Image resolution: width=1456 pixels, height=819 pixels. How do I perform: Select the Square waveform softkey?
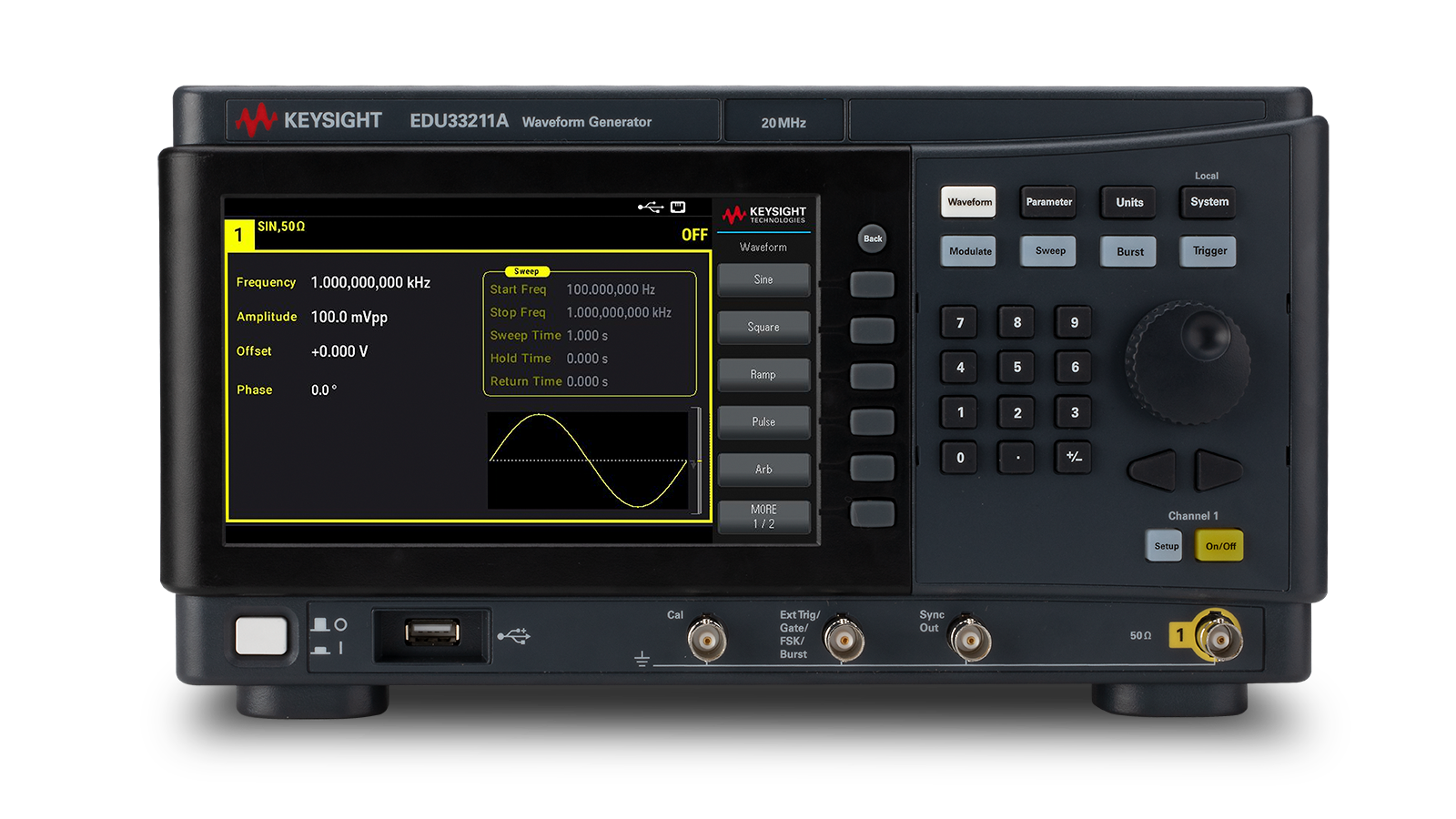pyautogui.click(x=763, y=327)
